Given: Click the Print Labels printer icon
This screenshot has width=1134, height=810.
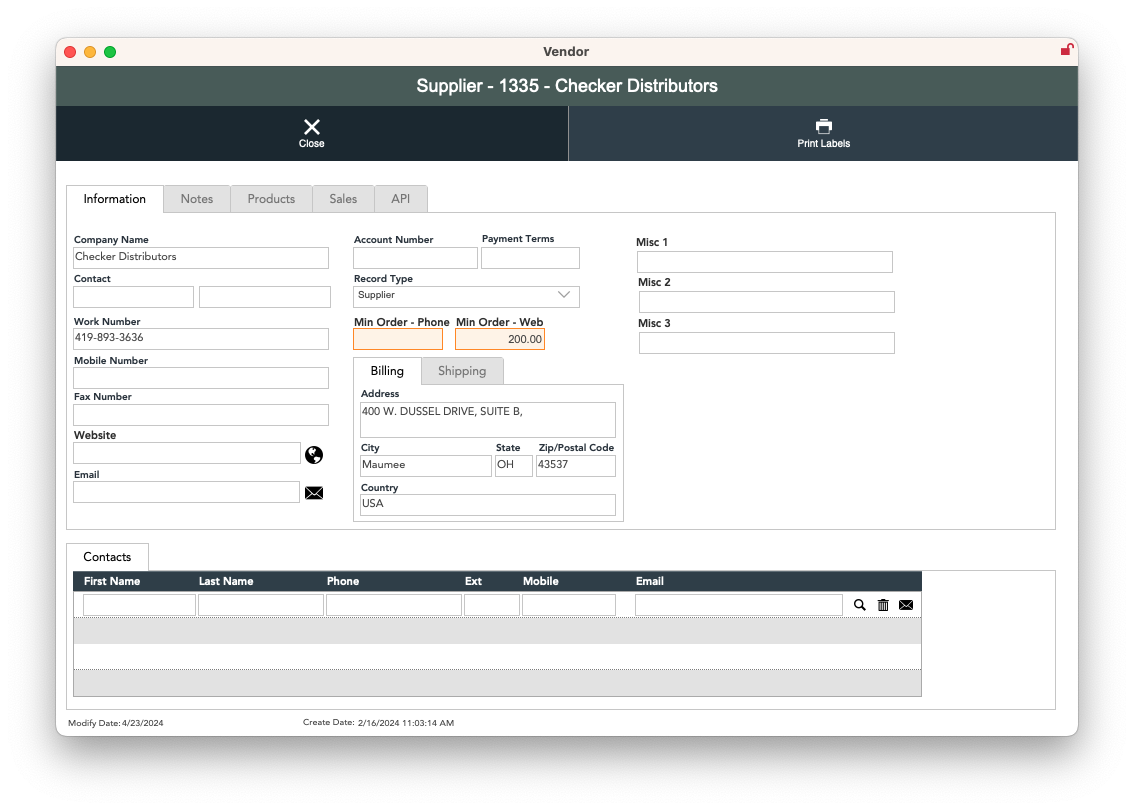Looking at the screenshot, I should [x=823, y=126].
